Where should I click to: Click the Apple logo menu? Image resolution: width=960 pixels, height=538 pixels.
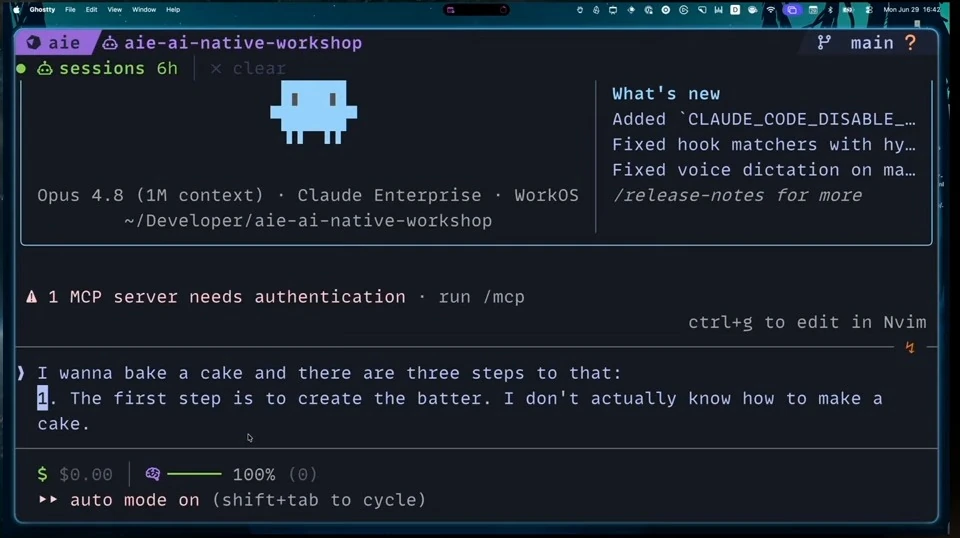click(17, 10)
